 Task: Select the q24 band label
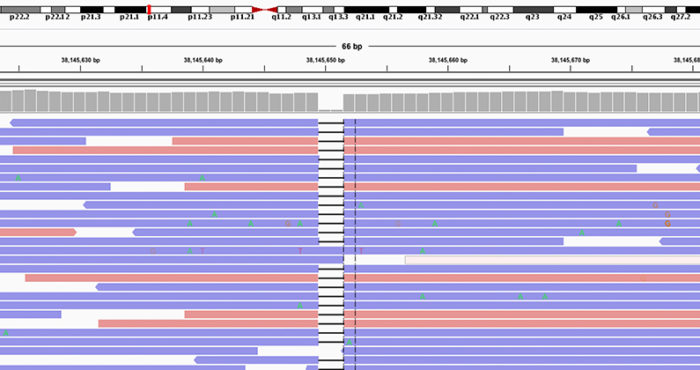pos(564,17)
